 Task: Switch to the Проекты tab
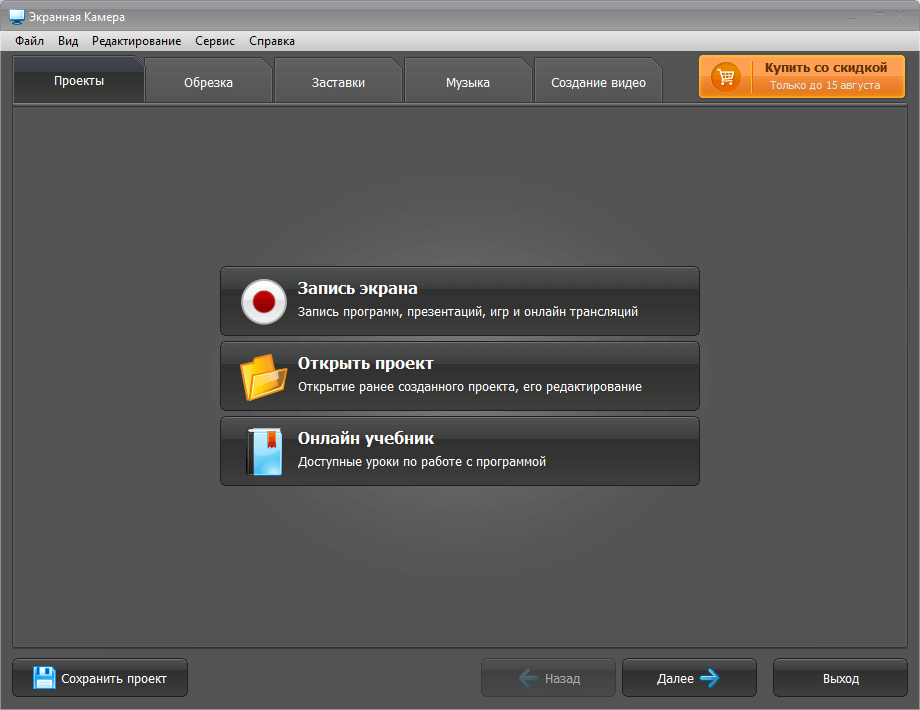click(79, 80)
